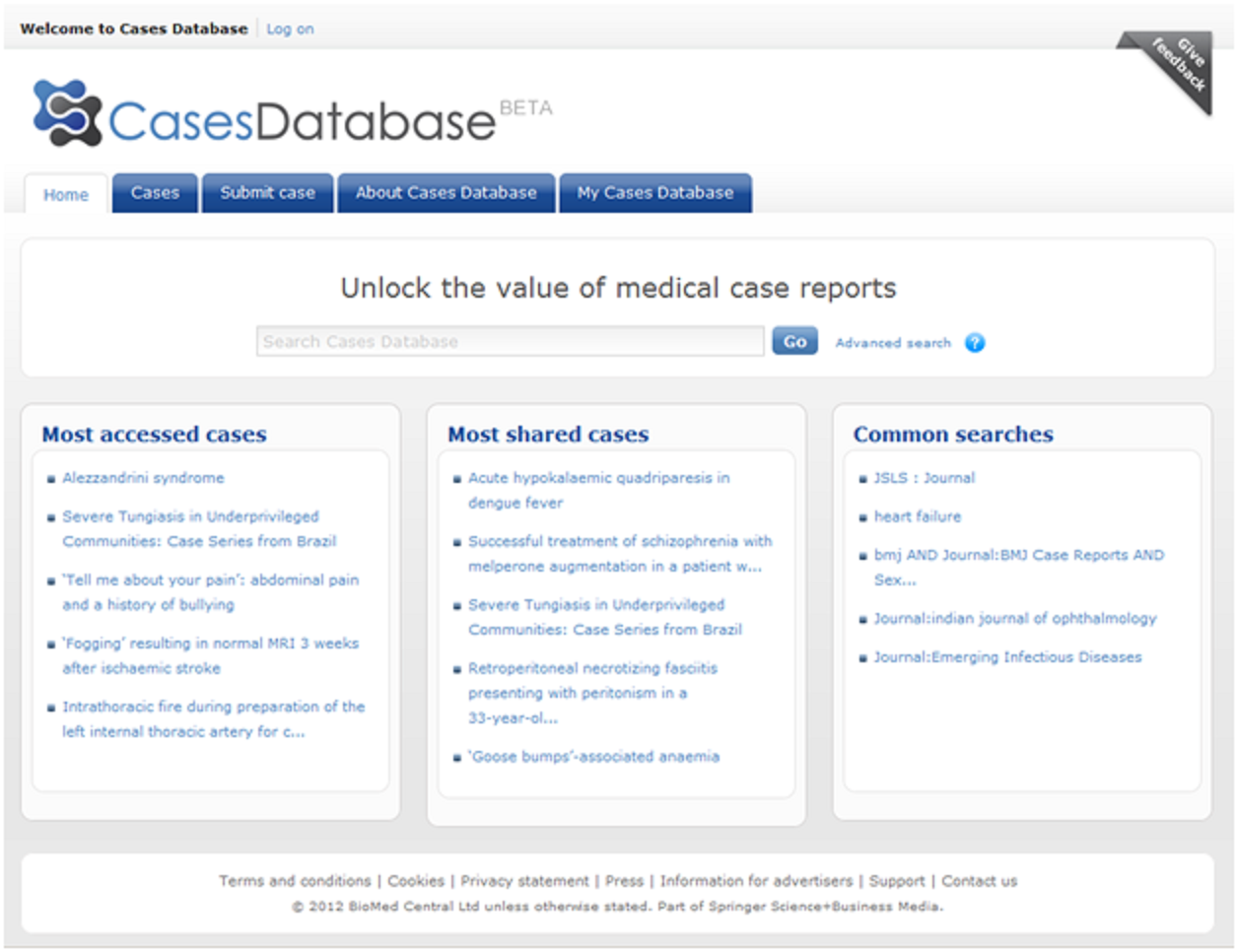The image size is (1238, 952).
Task: Select the heart failure common search
Action: (917, 516)
